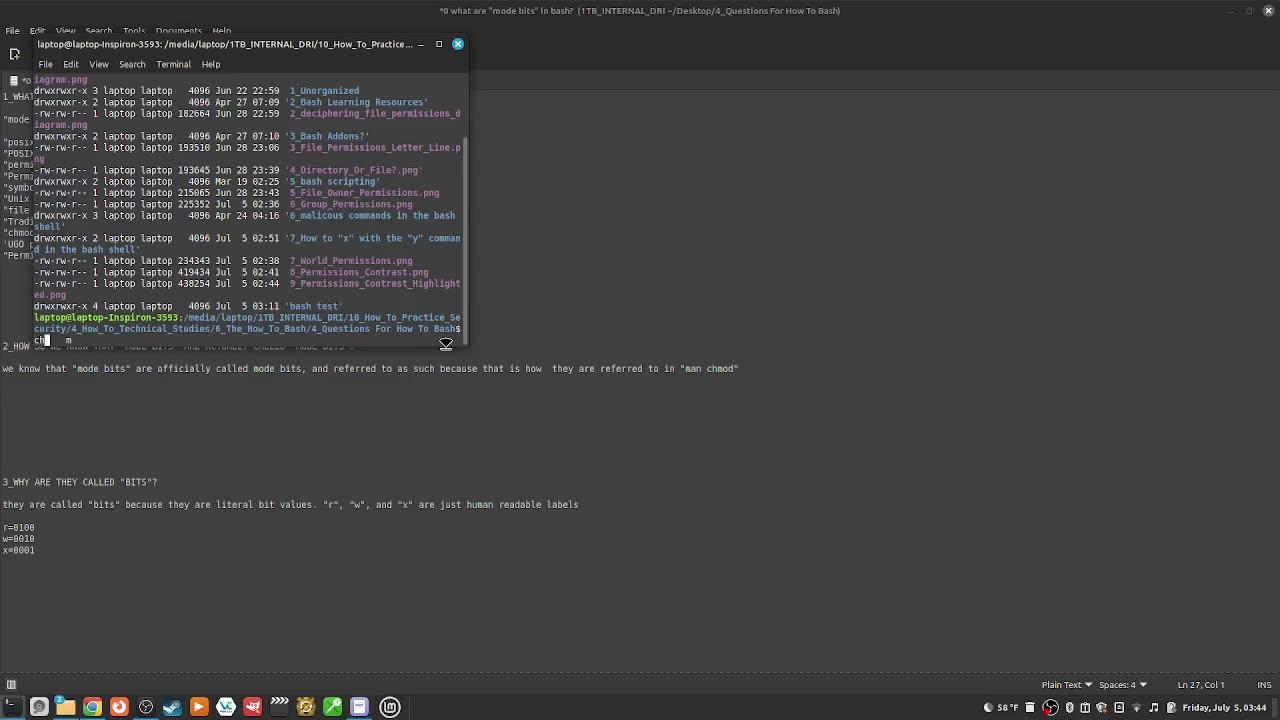Click the line 'w=0010' in the editor

point(18,539)
